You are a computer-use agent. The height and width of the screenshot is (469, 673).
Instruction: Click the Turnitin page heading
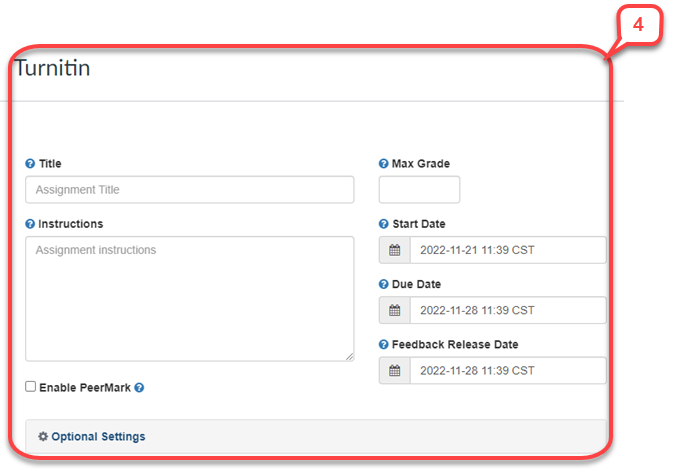[52, 68]
